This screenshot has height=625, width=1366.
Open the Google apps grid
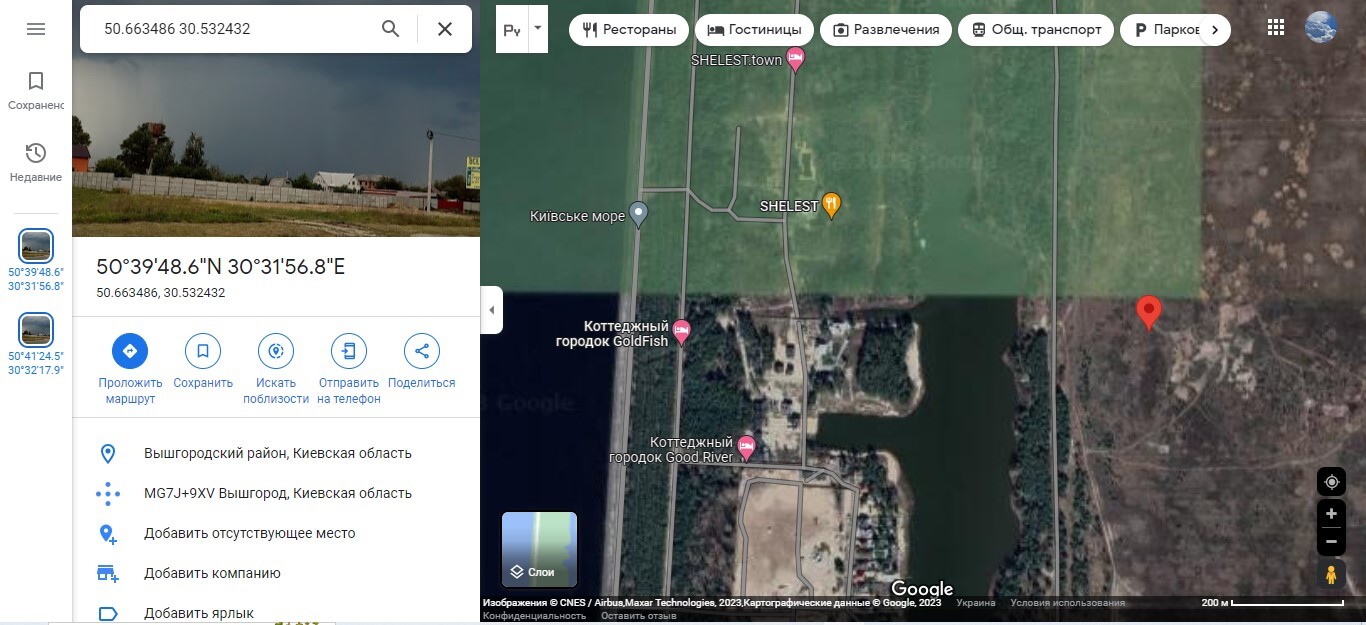click(x=1276, y=28)
